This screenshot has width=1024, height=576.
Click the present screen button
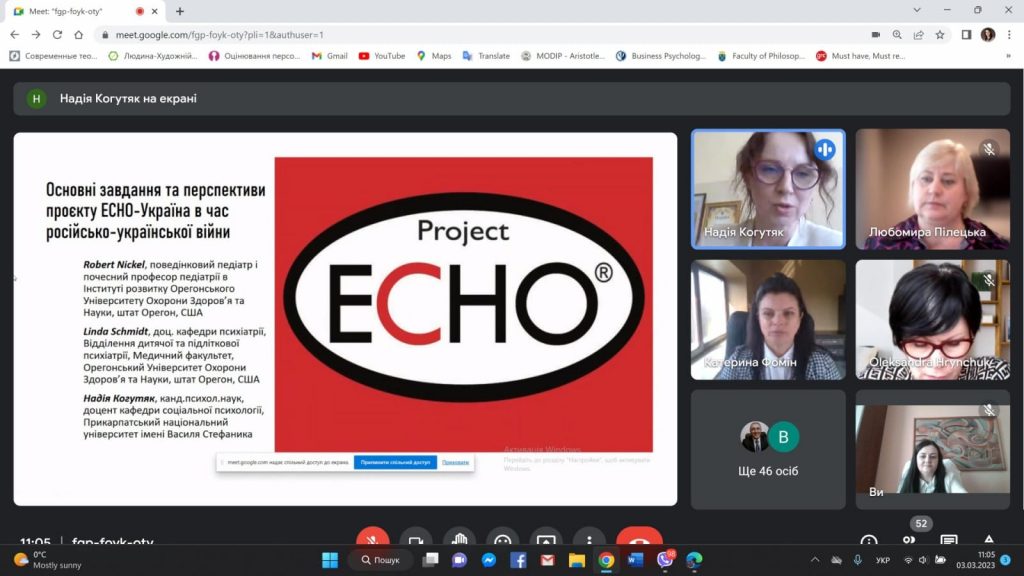click(x=545, y=541)
